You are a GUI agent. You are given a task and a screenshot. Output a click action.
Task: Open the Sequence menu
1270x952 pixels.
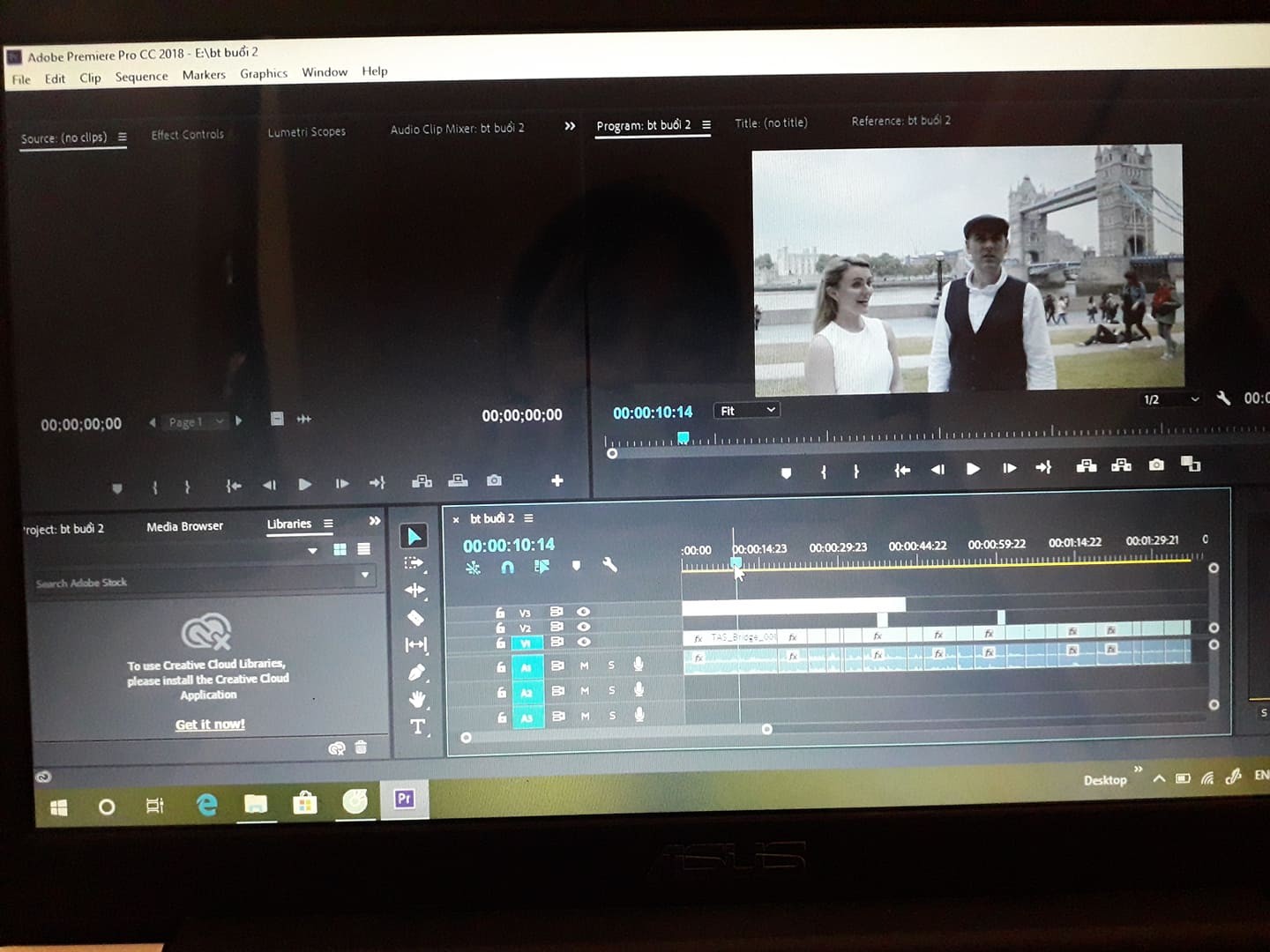[141, 77]
